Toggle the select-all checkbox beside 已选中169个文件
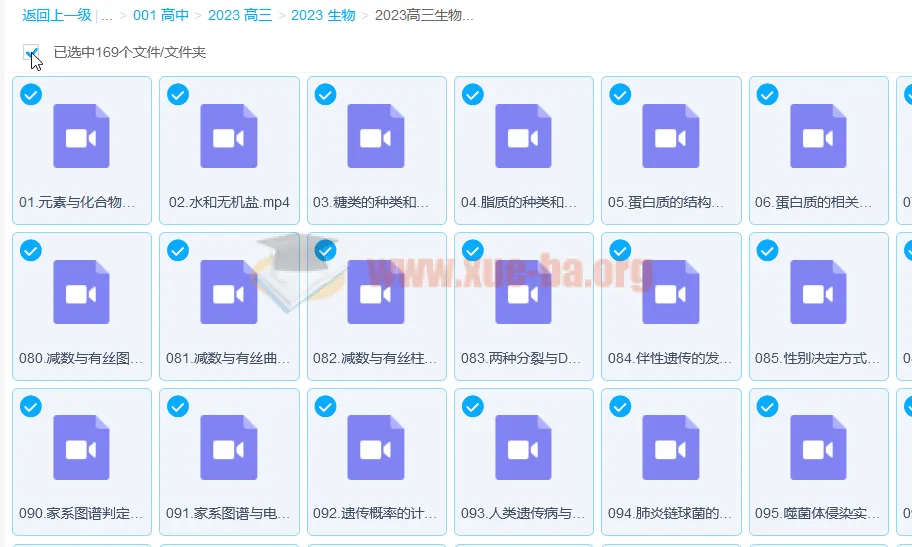This screenshot has width=912, height=547. click(x=31, y=52)
